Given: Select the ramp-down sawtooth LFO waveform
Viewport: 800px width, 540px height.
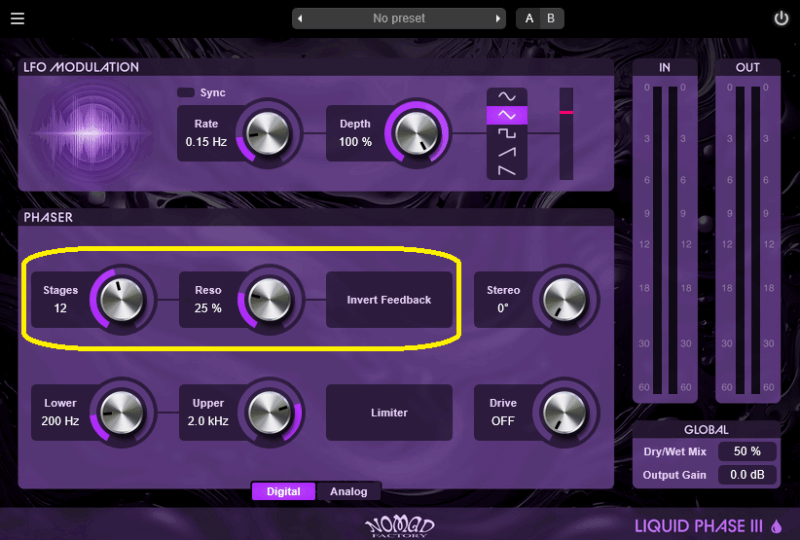Looking at the screenshot, I should point(507,170).
